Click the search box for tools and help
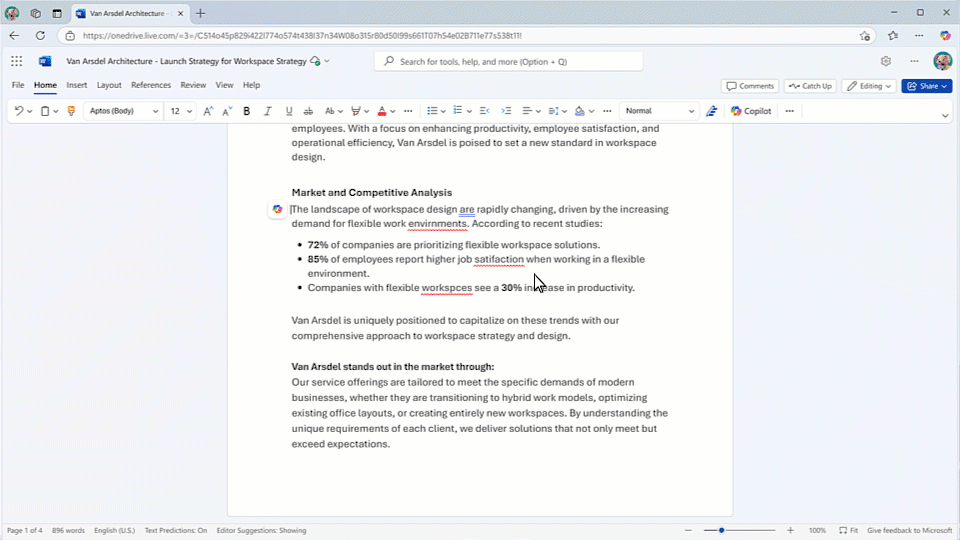 click(x=509, y=61)
